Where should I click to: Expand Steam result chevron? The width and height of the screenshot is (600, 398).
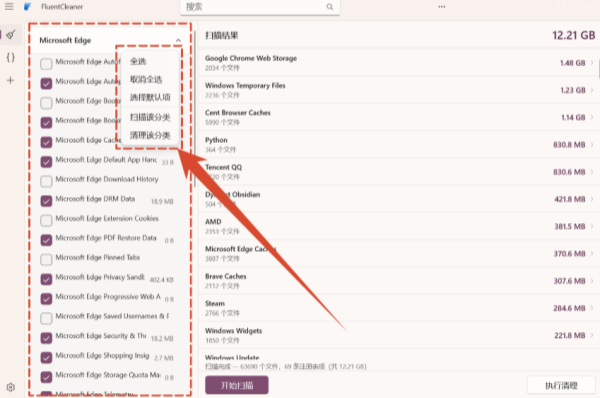click(x=592, y=308)
